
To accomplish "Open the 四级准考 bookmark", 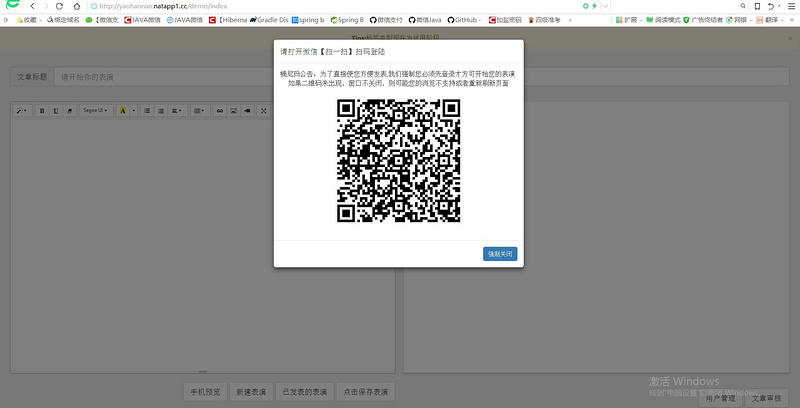I will tap(544, 20).
